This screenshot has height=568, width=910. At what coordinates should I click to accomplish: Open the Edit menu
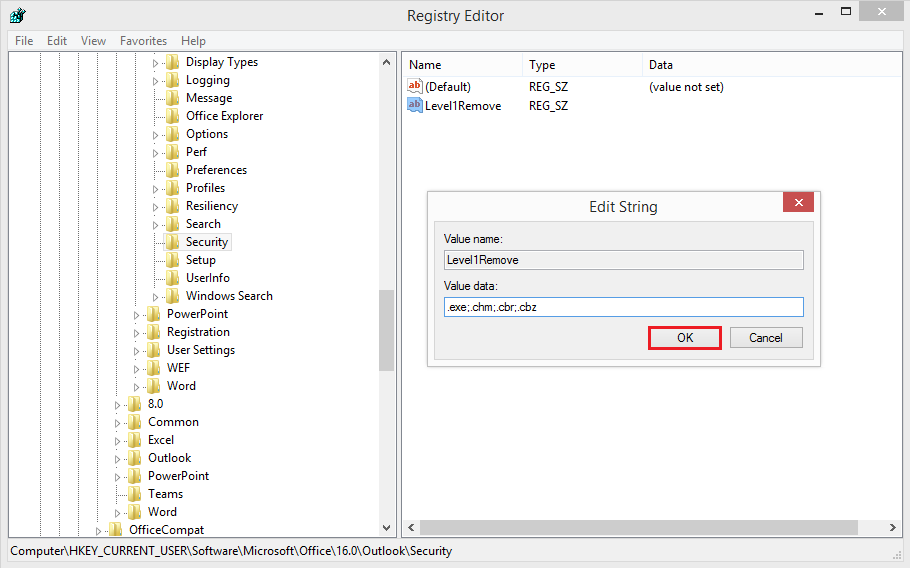pos(57,41)
